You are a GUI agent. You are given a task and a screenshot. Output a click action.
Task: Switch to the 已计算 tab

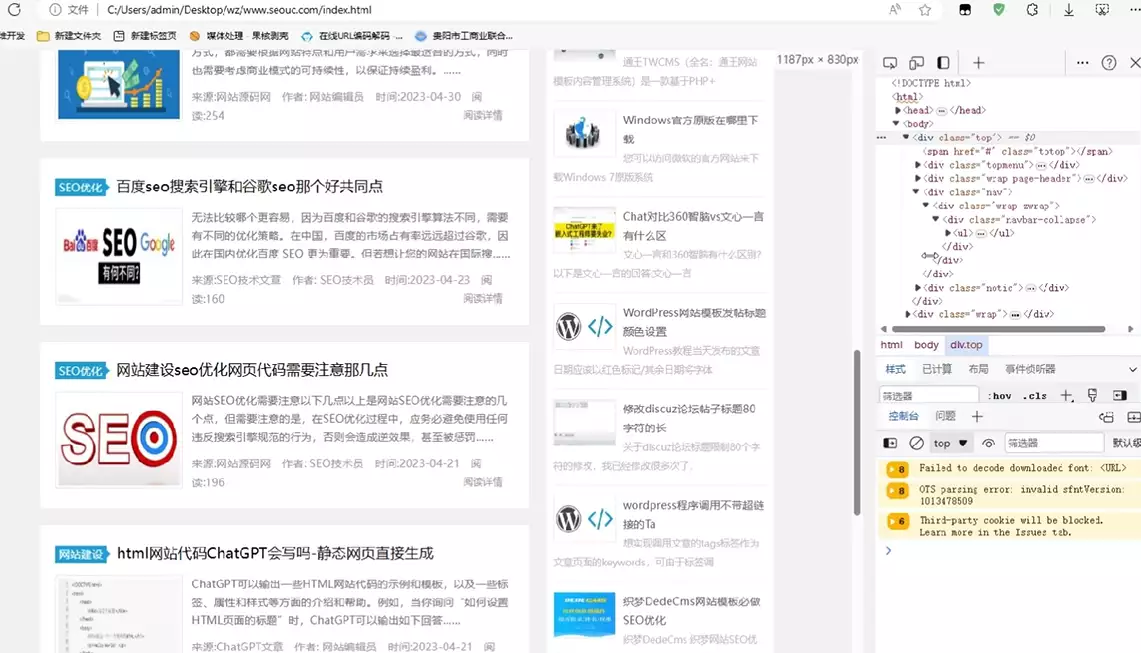click(x=937, y=369)
